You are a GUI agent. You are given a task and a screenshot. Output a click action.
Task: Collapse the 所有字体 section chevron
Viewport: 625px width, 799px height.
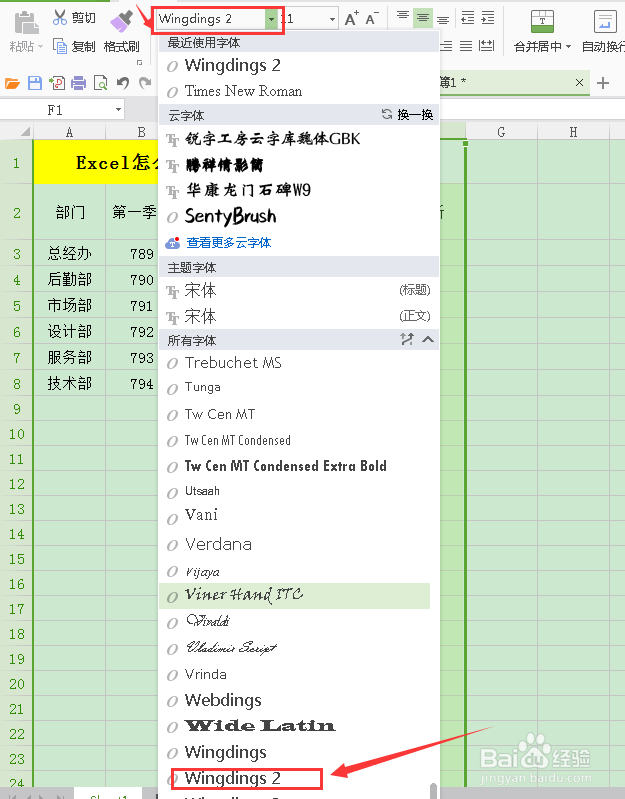(428, 339)
